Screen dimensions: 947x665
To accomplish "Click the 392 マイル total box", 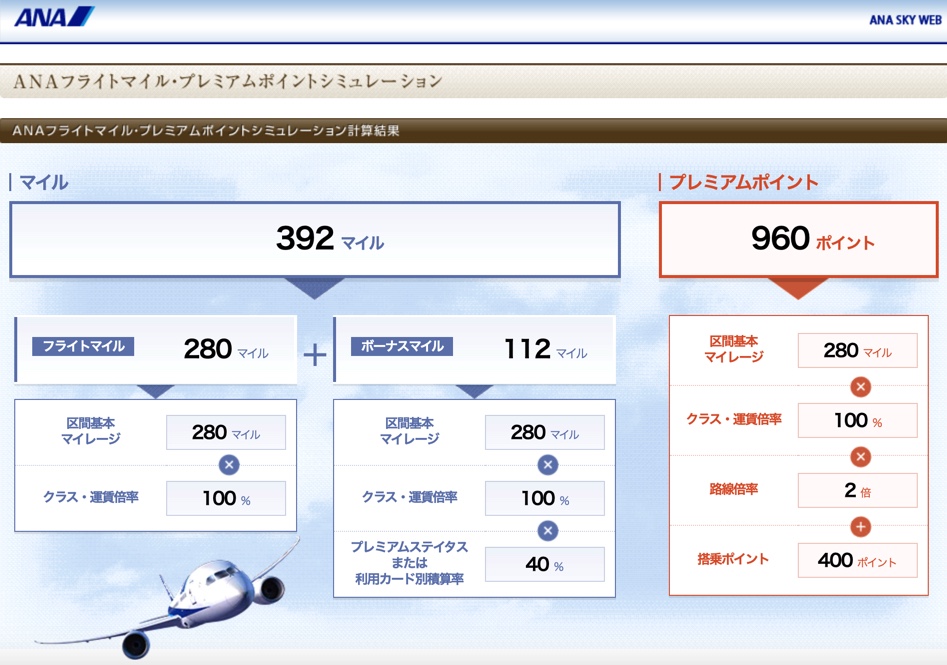I will [x=315, y=239].
